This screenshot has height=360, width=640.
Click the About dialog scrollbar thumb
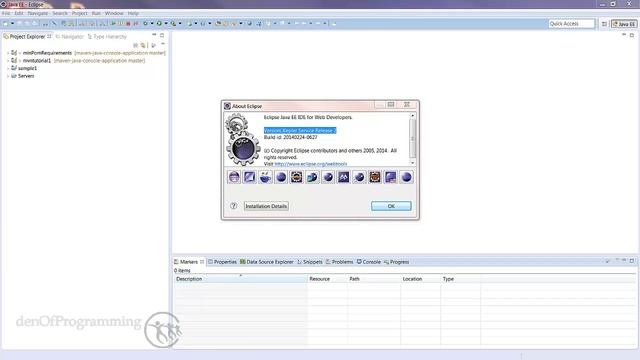(x=412, y=138)
